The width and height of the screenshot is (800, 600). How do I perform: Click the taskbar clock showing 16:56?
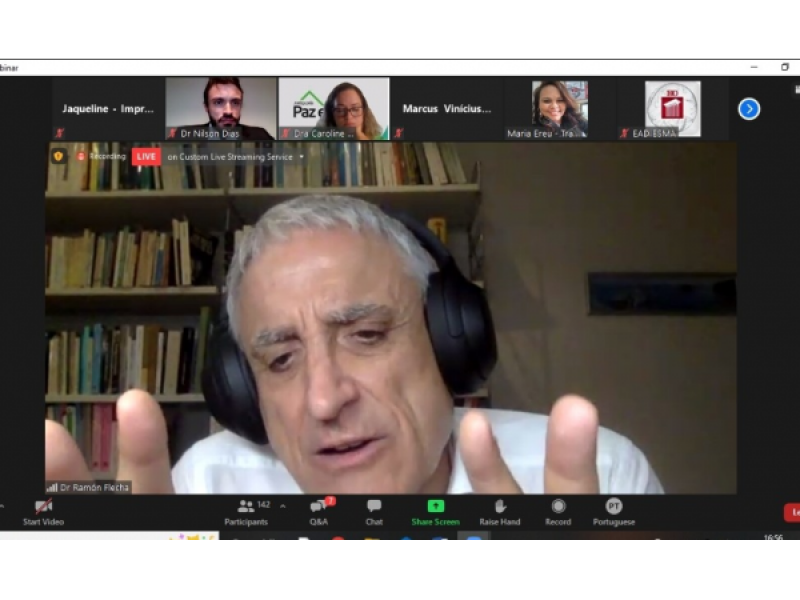pos(773,537)
